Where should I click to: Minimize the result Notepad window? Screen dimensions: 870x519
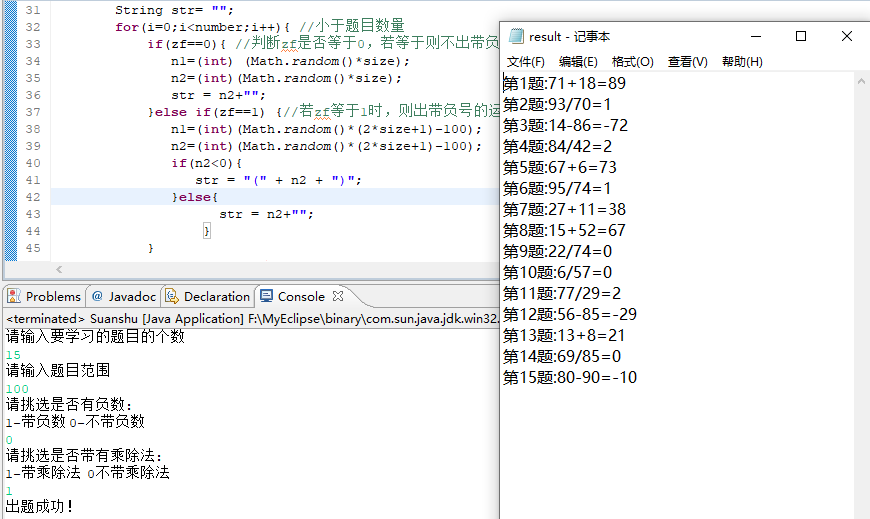[756, 37]
